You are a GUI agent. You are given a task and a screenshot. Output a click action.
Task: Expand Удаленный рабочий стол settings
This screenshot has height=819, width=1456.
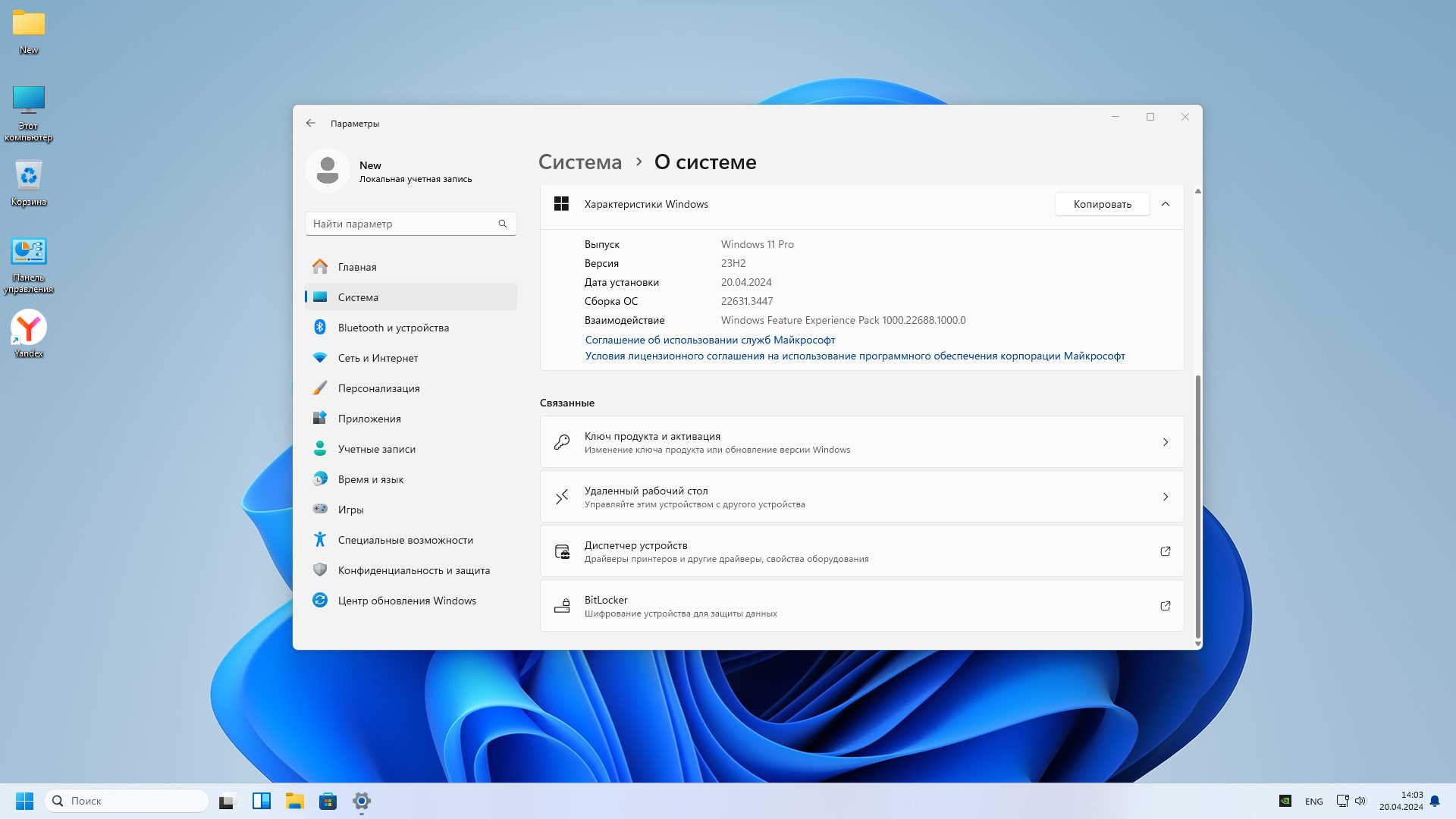861,497
